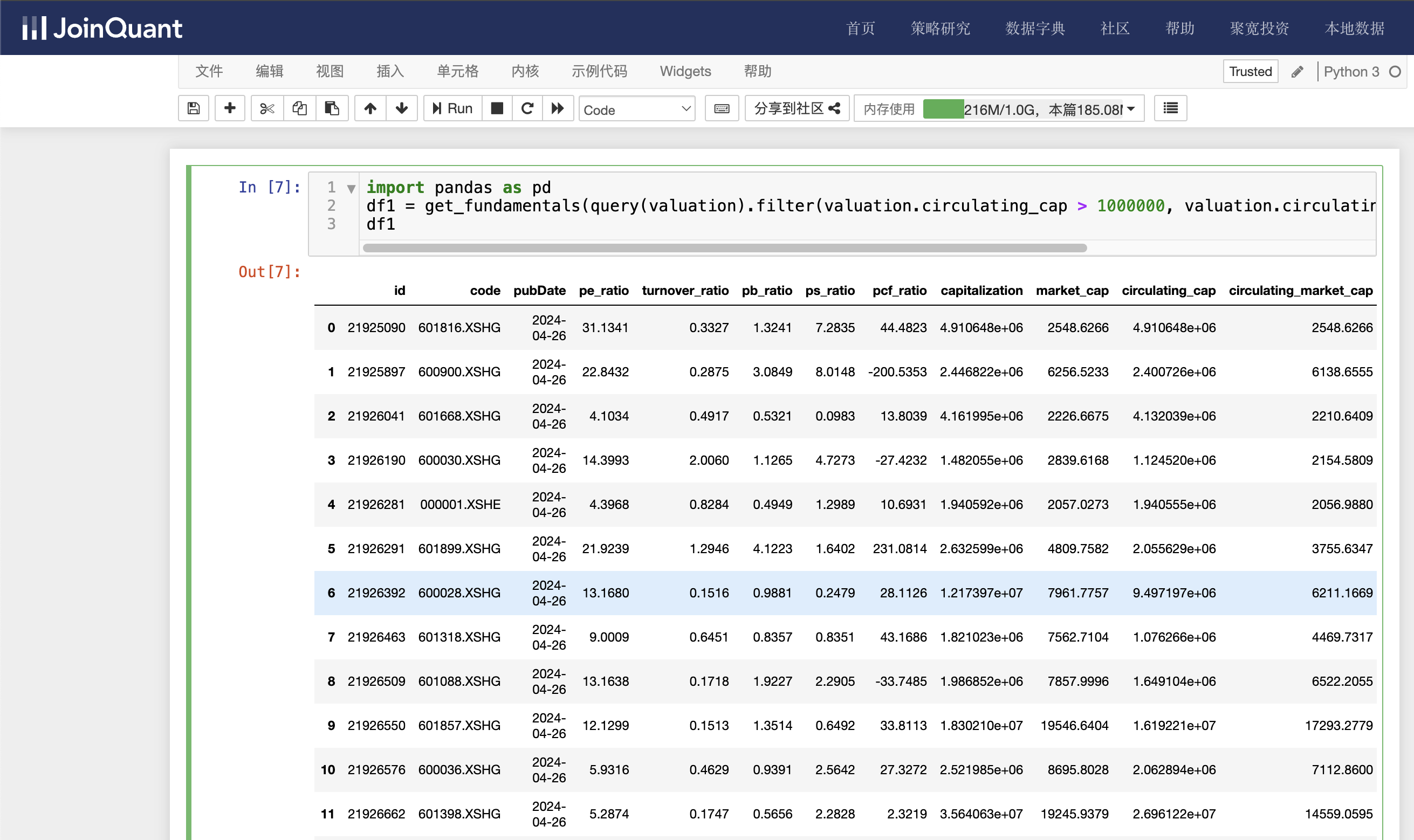The width and height of the screenshot is (1414, 840).
Task: Insert cell below with plus icon
Action: (x=230, y=108)
